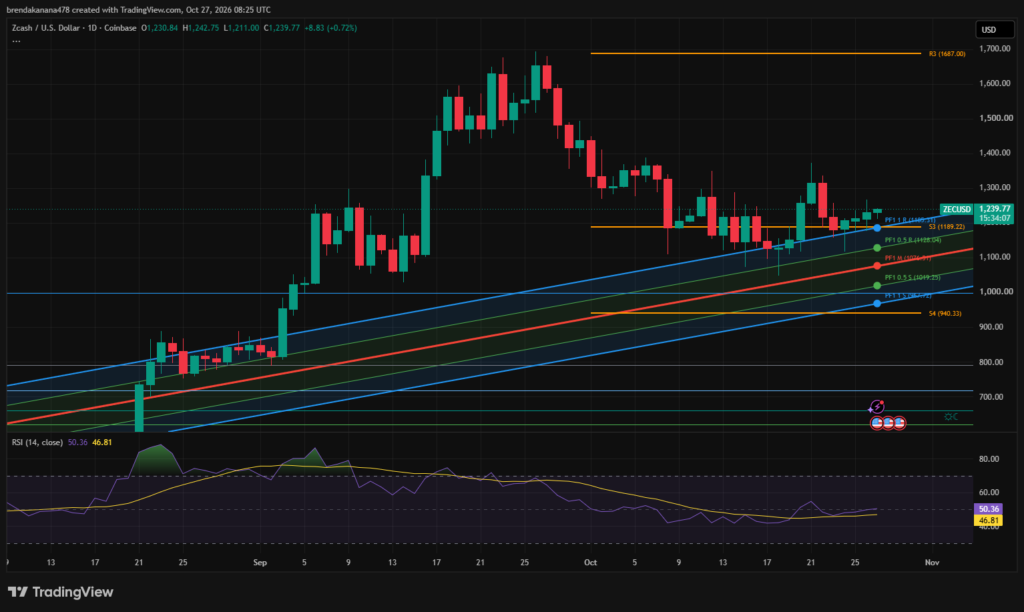The image size is (1024, 612).
Task: Click the high price value H1,242.75
Action: click(201, 28)
